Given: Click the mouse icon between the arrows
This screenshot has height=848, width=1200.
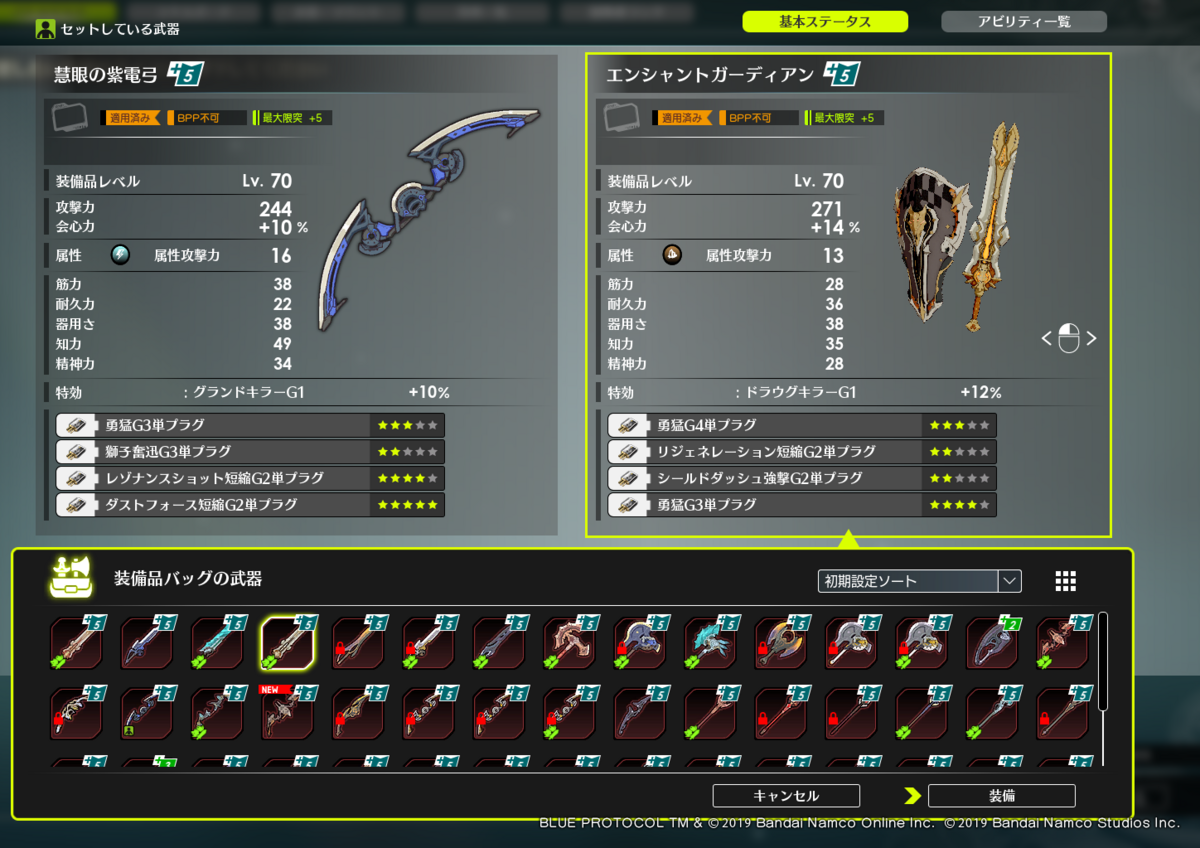Looking at the screenshot, I should (x=1068, y=338).
